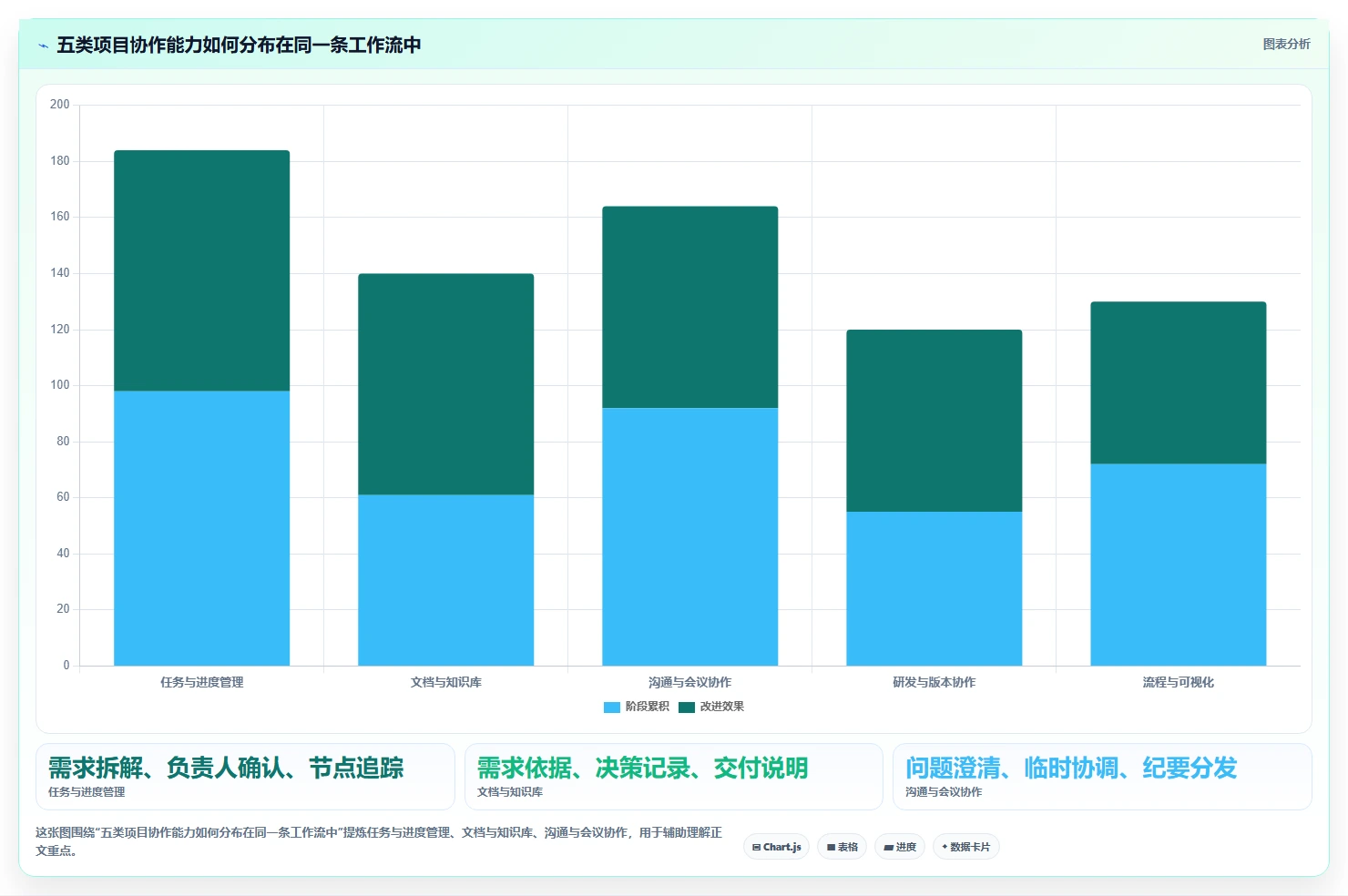The height and width of the screenshot is (896, 1348).
Task: Click the dark green bar segment for 流程与可视化
Action: point(1178,382)
